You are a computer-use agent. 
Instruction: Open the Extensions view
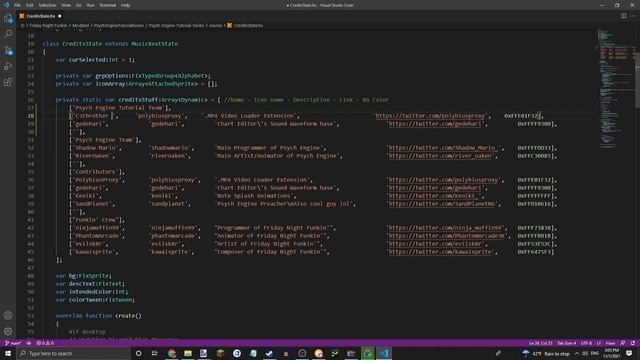pyautogui.click(x=8, y=82)
